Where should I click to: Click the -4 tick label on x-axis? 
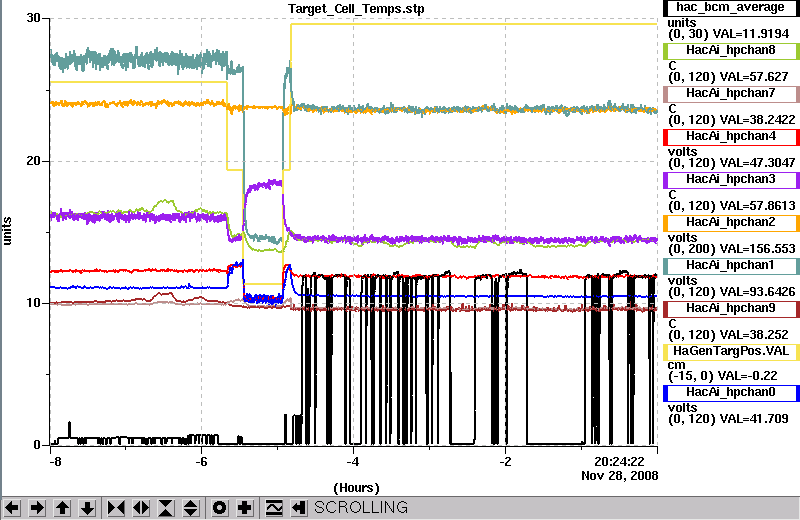coord(353,462)
